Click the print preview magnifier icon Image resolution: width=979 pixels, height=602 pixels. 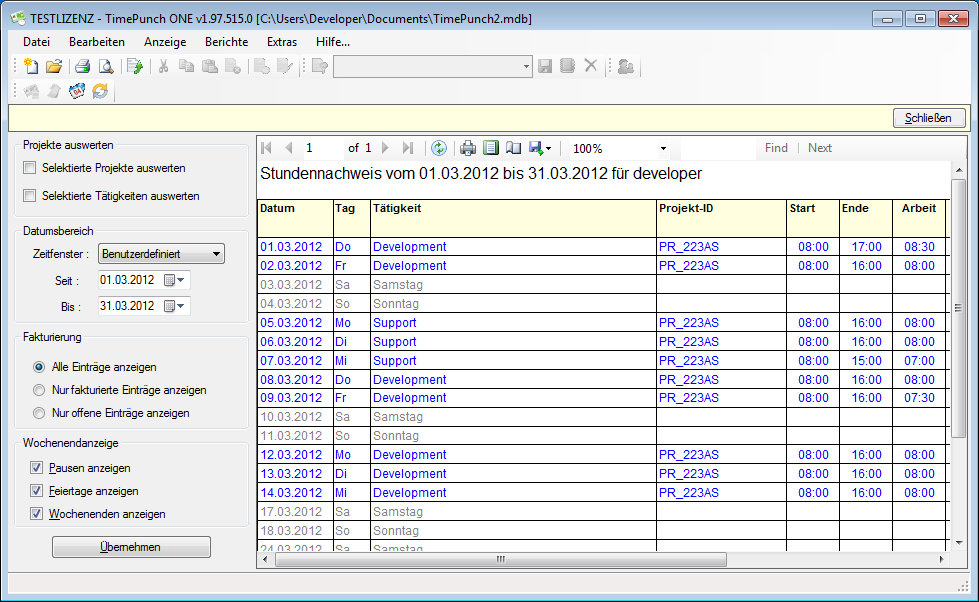coord(105,67)
